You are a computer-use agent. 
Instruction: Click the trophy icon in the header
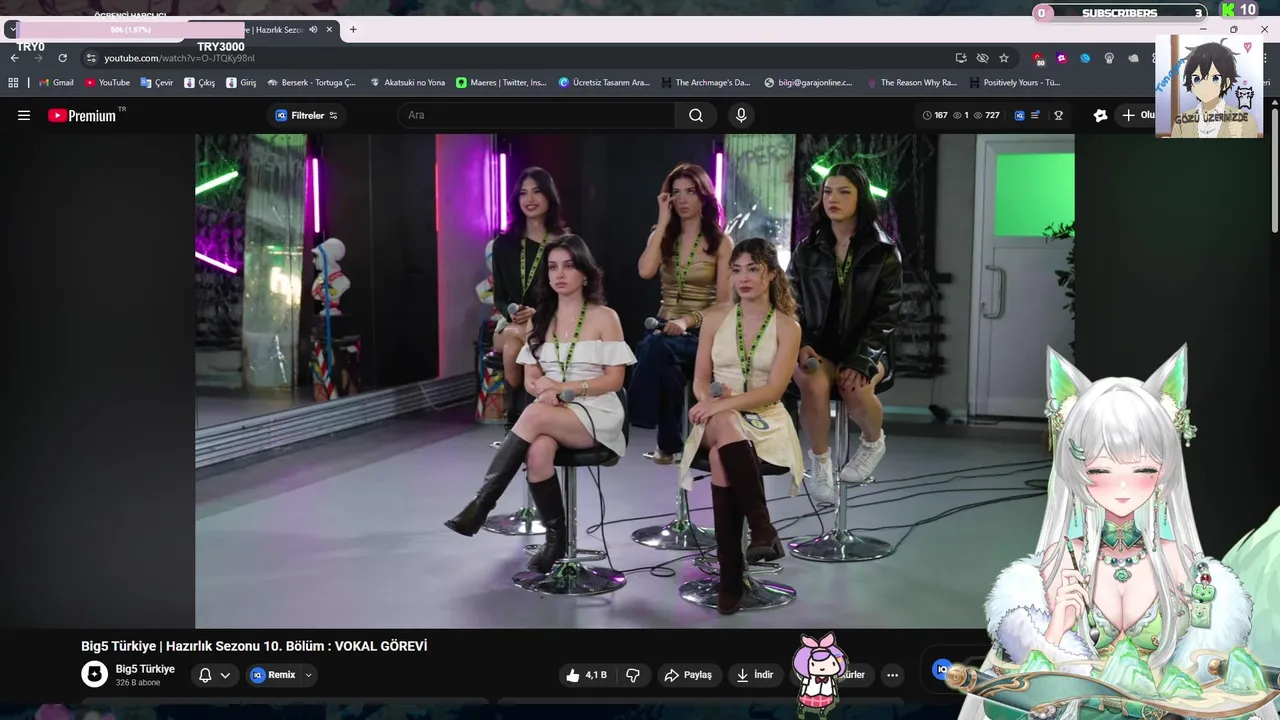[1058, 115]
